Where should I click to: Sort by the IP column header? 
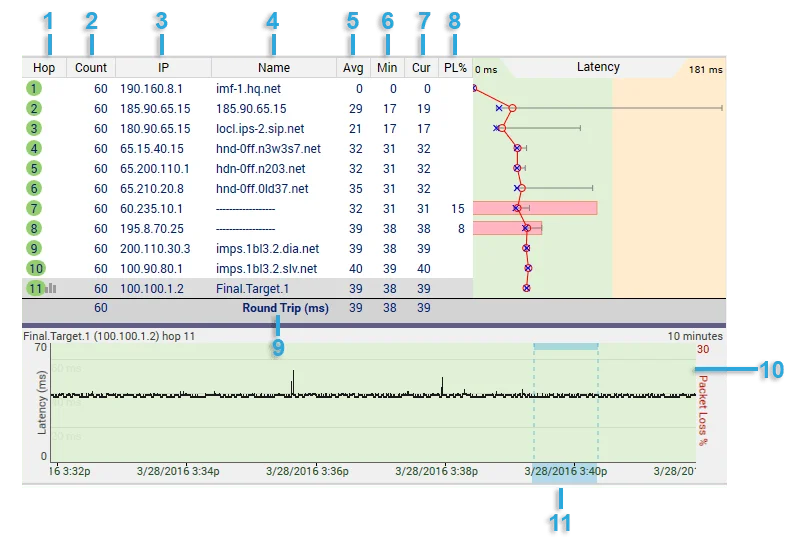[163, 68]
